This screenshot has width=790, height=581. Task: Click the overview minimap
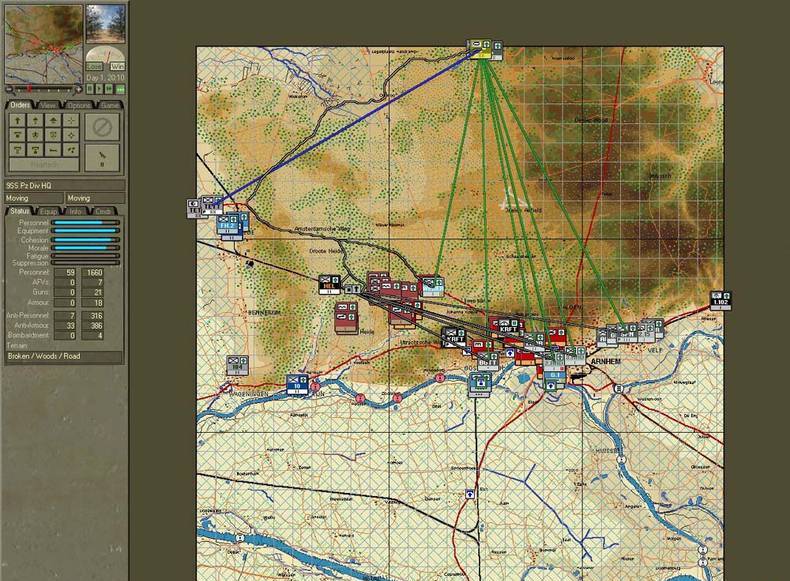(41, 43)
